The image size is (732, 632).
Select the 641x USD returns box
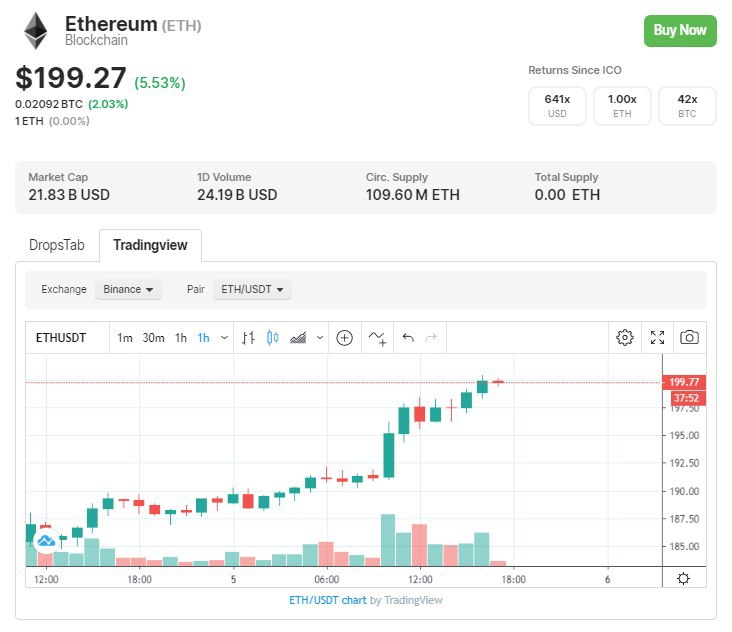[x=557, y=106]
